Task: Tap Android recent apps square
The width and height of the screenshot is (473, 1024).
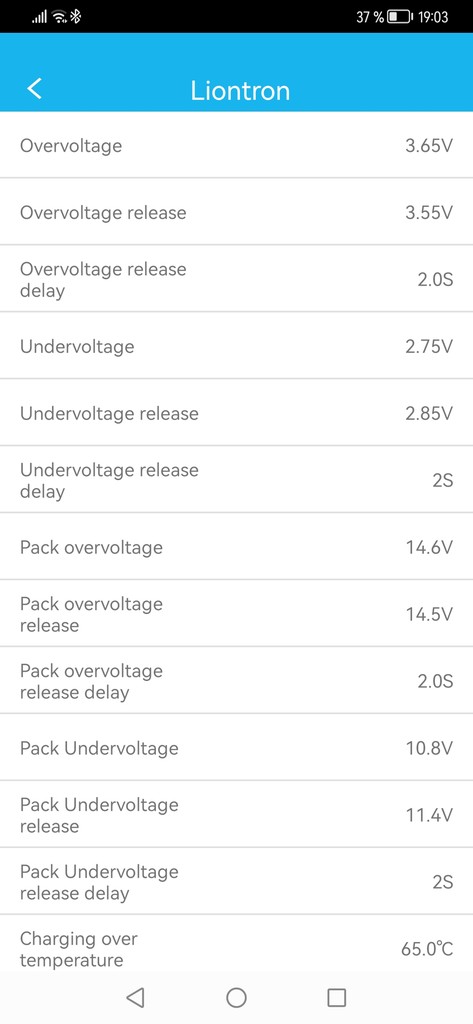Action: tap(336, 997)
